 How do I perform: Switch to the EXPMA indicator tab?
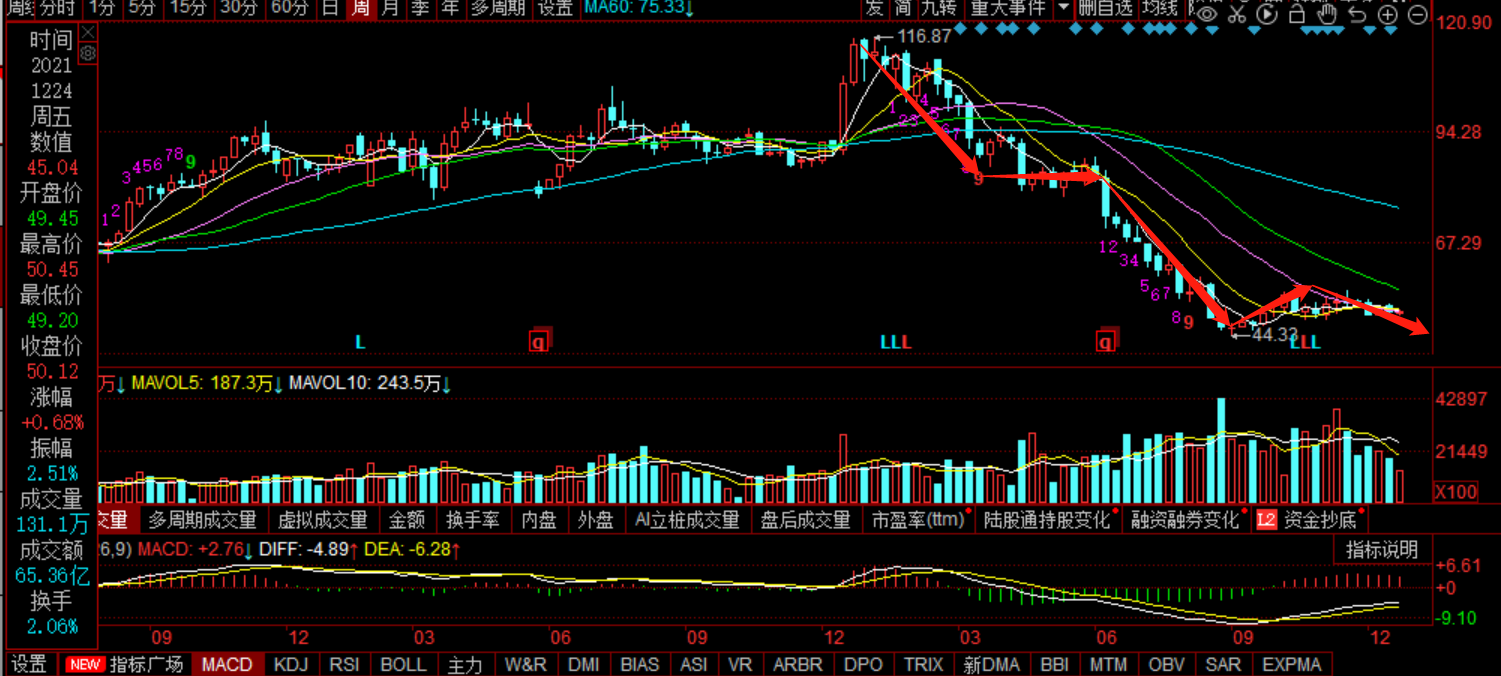click(x=1292, y=665)
